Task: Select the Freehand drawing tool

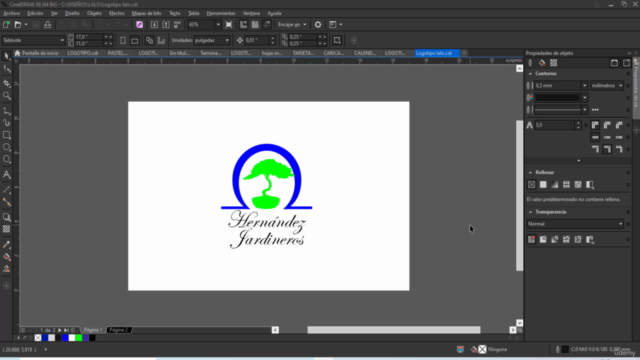Action: (7, 111)
